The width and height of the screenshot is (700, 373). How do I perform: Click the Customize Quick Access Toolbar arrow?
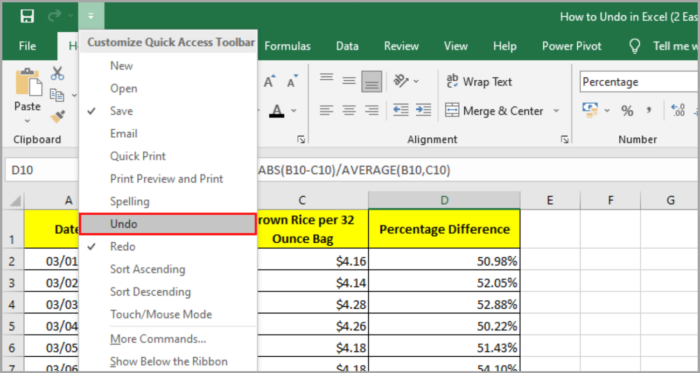point(91,17)
